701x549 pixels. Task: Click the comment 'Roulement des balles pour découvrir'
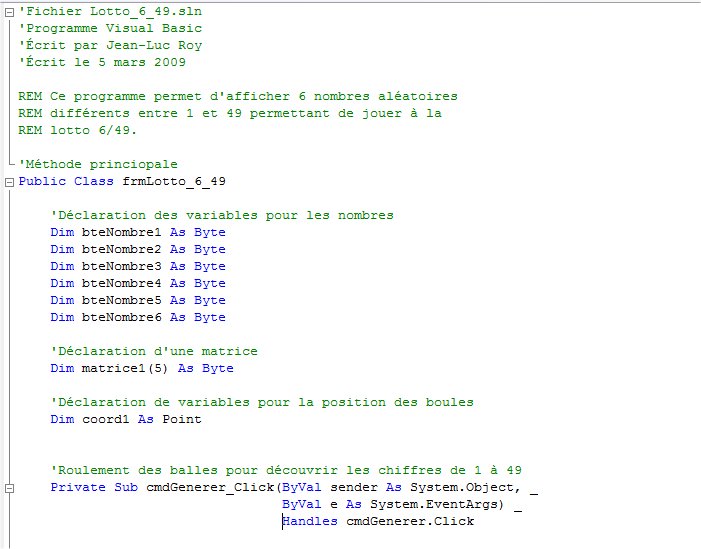click(x=286, y=470)
